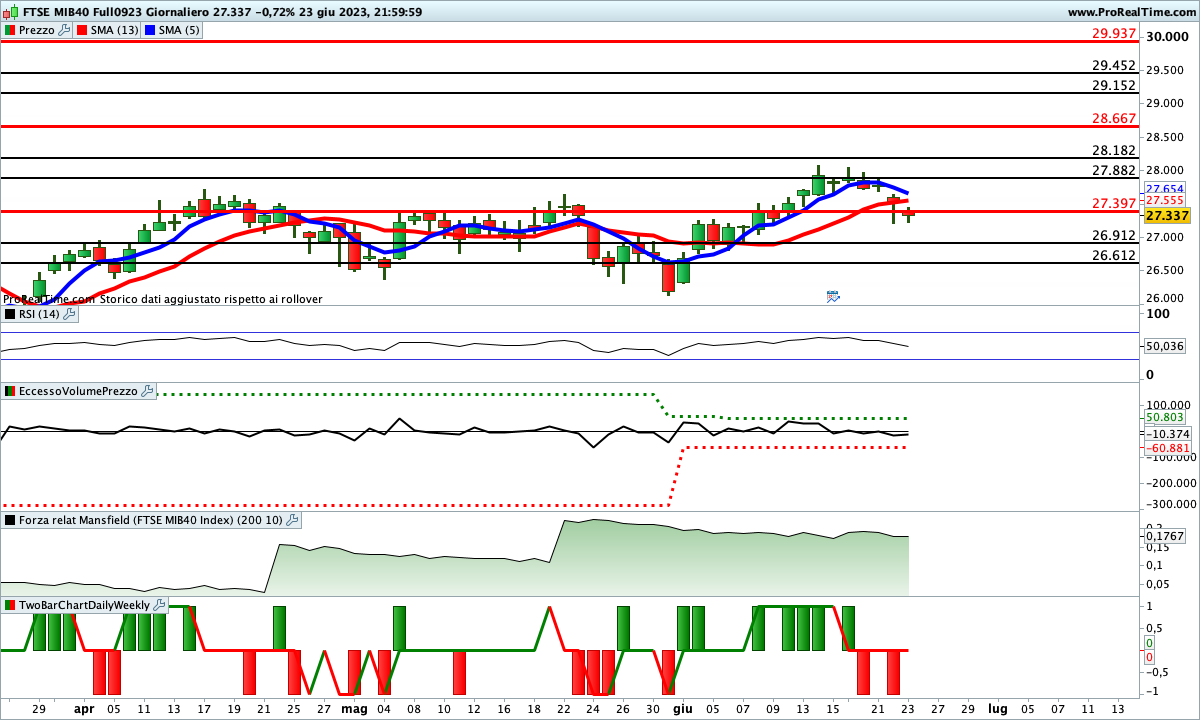Click the current price tag 27.337
Image resolution: width=1200 pixels, height=720 pixels.
coord(1167,216)
